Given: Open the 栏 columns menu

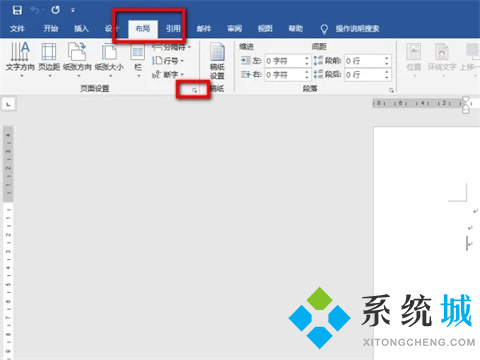Looking at the screenshot, I should coord(138,61).
